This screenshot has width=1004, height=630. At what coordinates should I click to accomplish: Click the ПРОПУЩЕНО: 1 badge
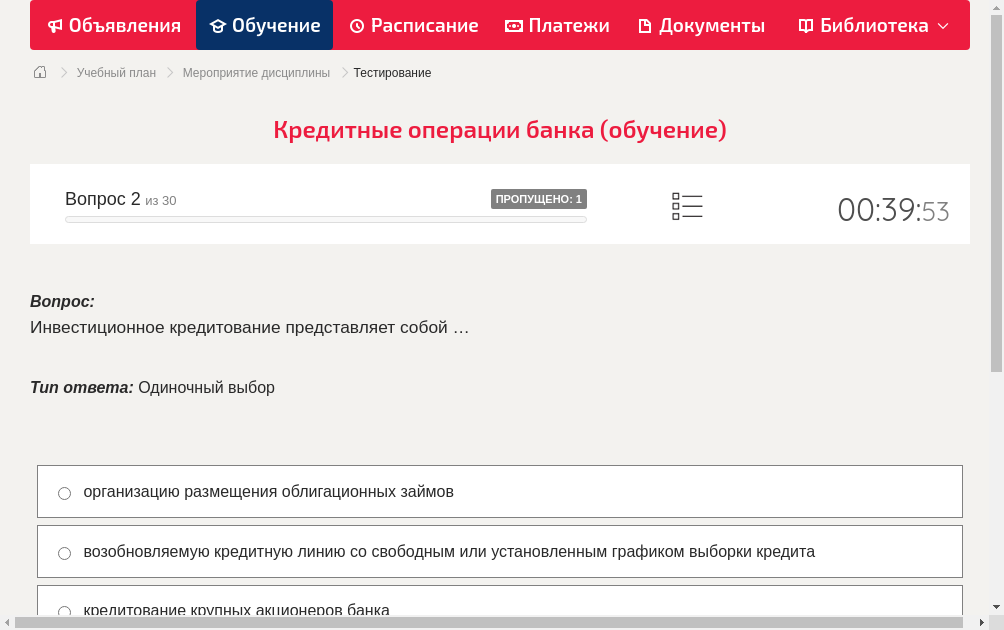[538, 198]
